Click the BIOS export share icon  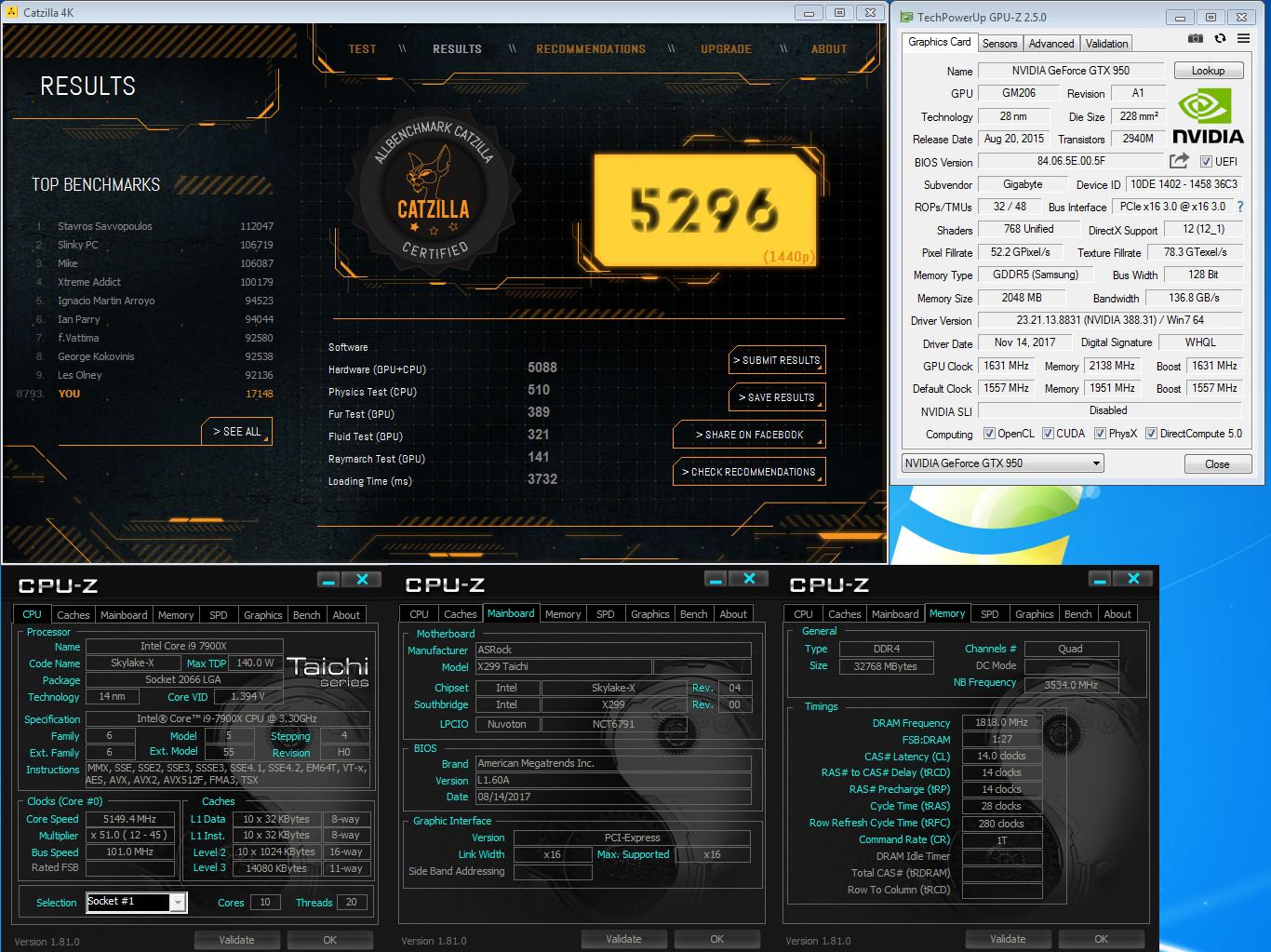click(x=1179, y=161)
